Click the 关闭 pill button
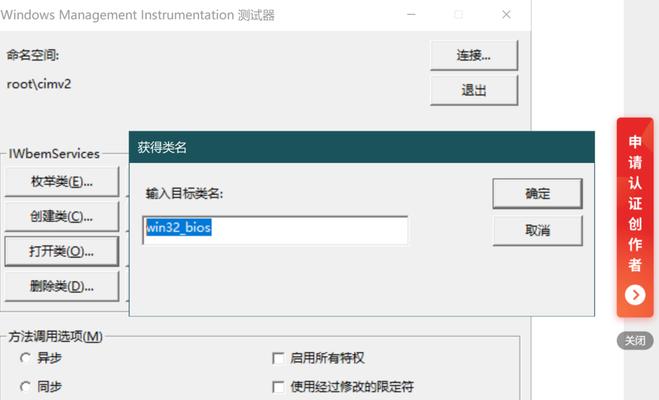 click(x=635, y=340)
